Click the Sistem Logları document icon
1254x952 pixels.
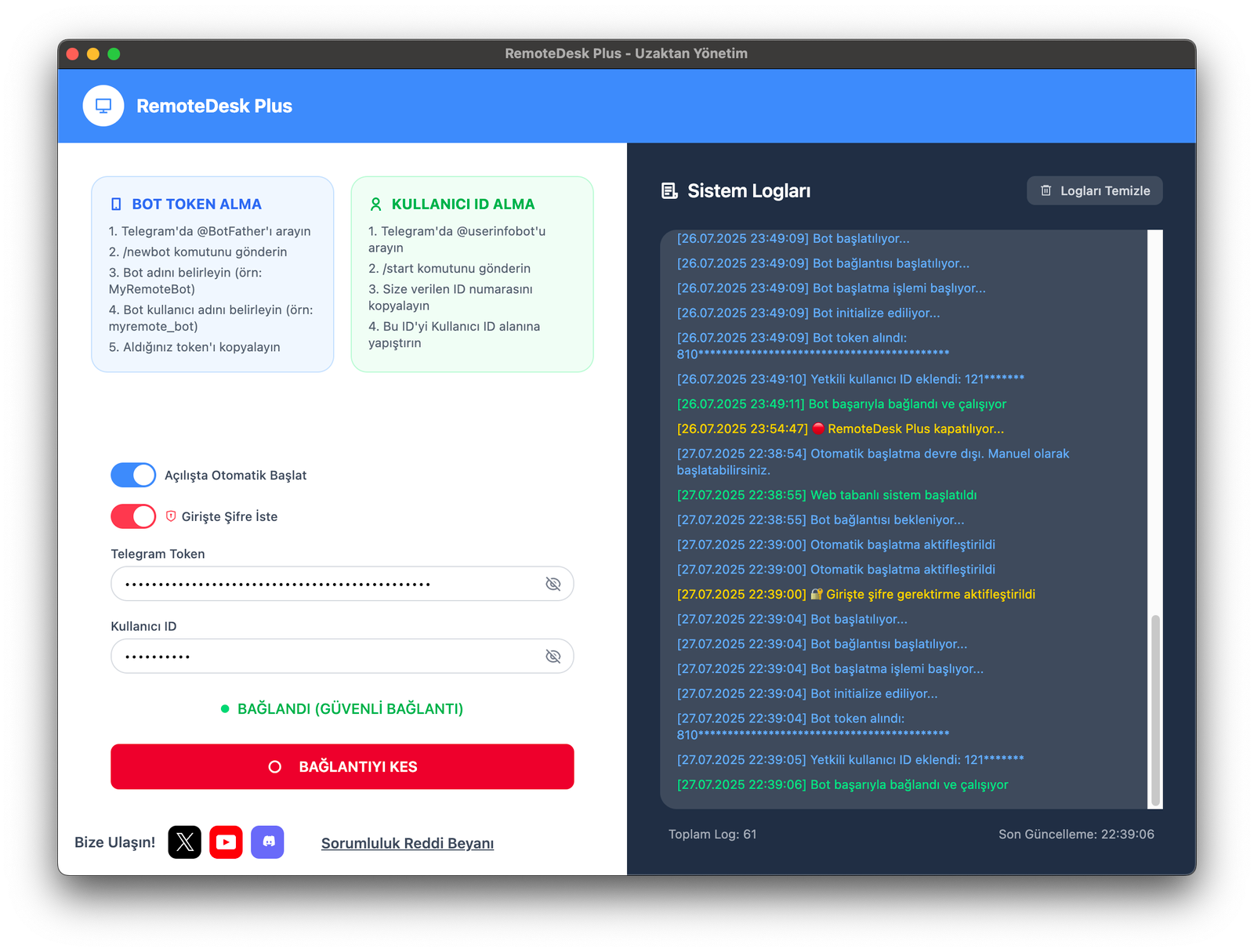[669, 191]
